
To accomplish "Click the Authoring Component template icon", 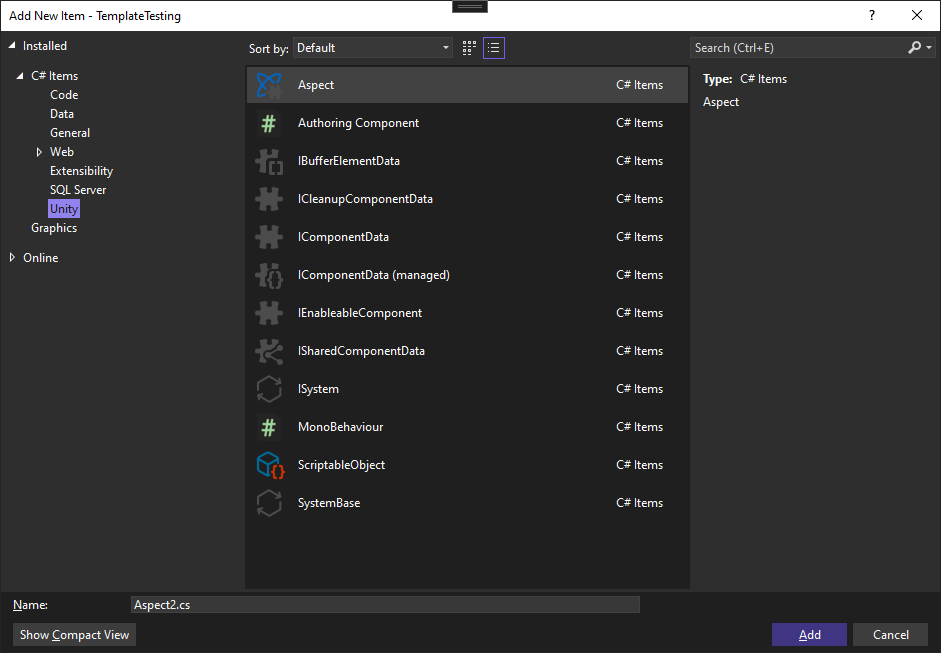I will coord(268,122).
